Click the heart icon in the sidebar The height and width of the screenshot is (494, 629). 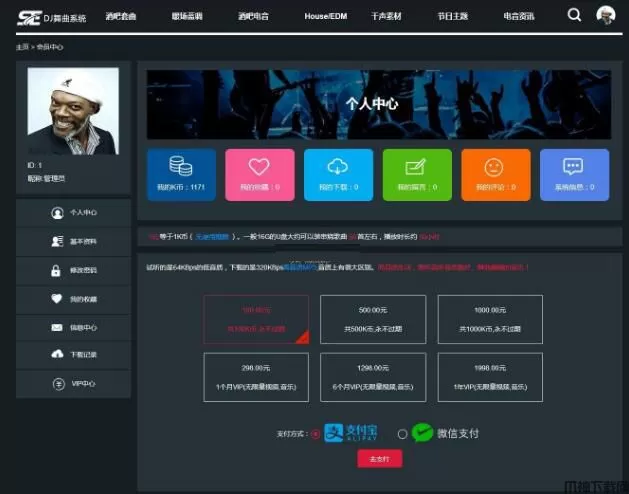[x=57, y=299]
